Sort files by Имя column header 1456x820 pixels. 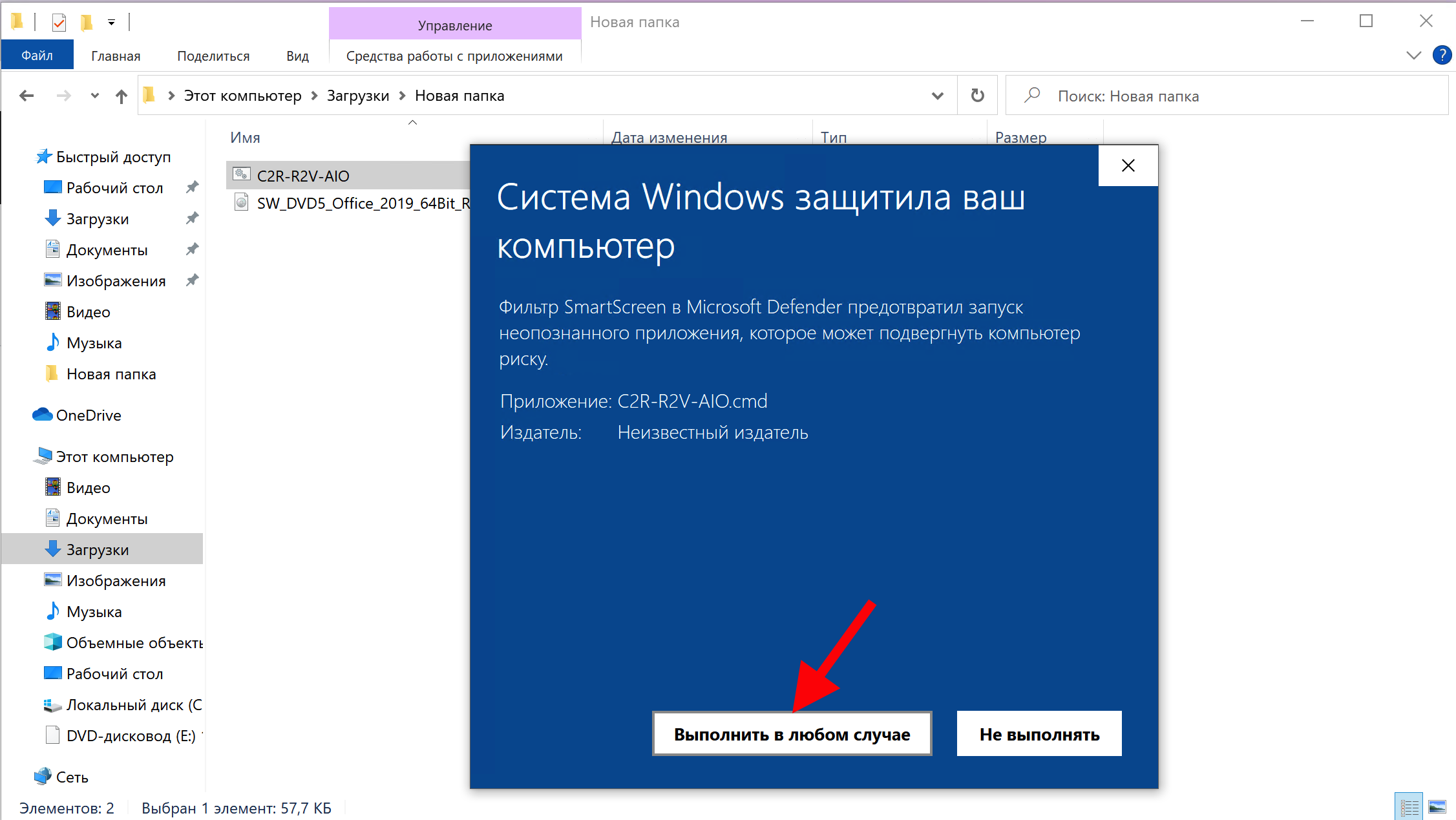pyautogui.click(x=246, y=137)
